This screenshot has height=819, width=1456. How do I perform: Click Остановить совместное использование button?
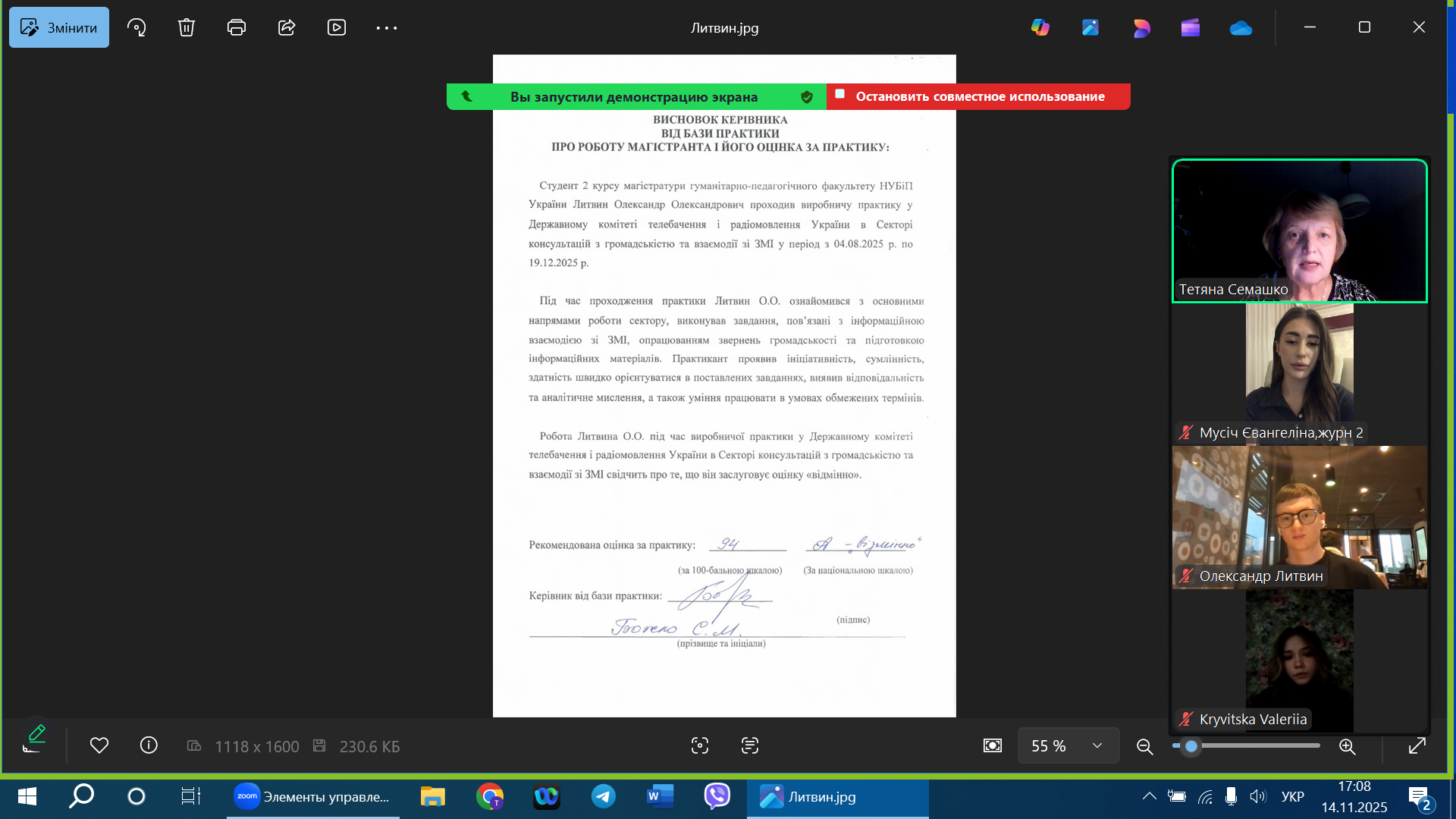(978, 96)
